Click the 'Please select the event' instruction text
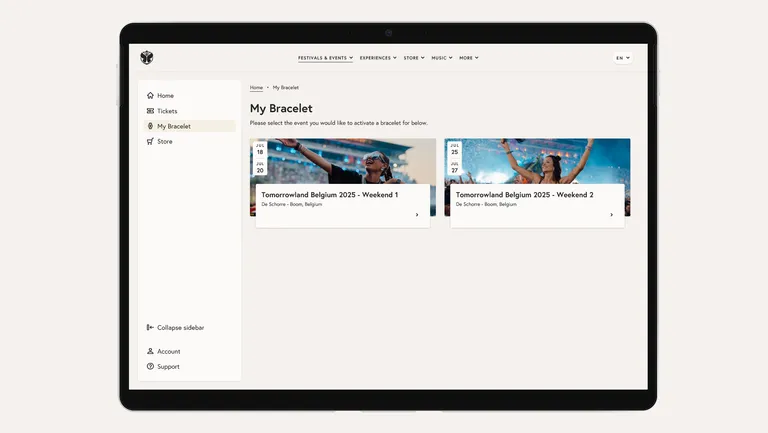 click(338, 123)
